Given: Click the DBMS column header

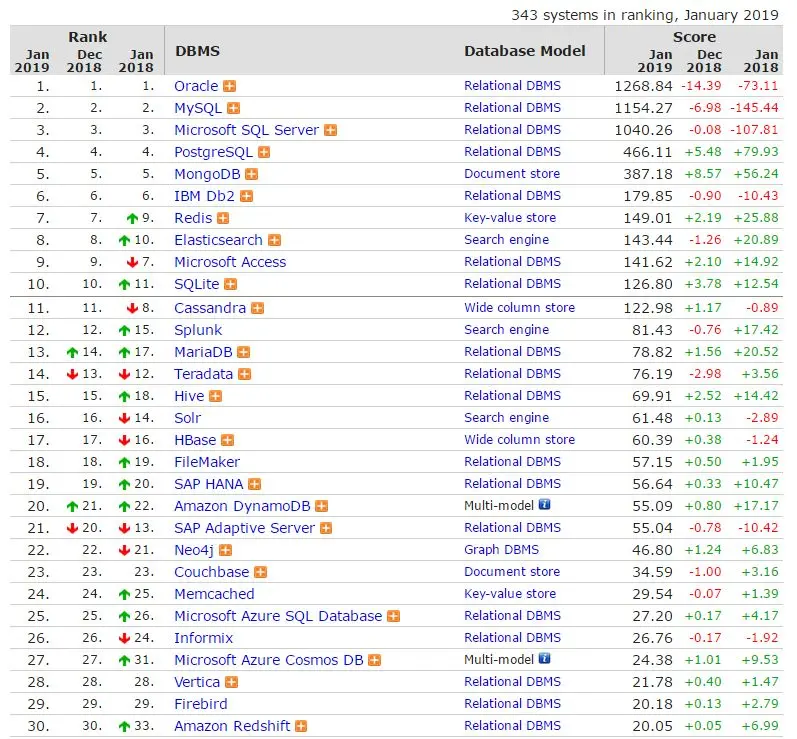Looking at the screenshot, I should pyautogui.click(x=198, y=51).
